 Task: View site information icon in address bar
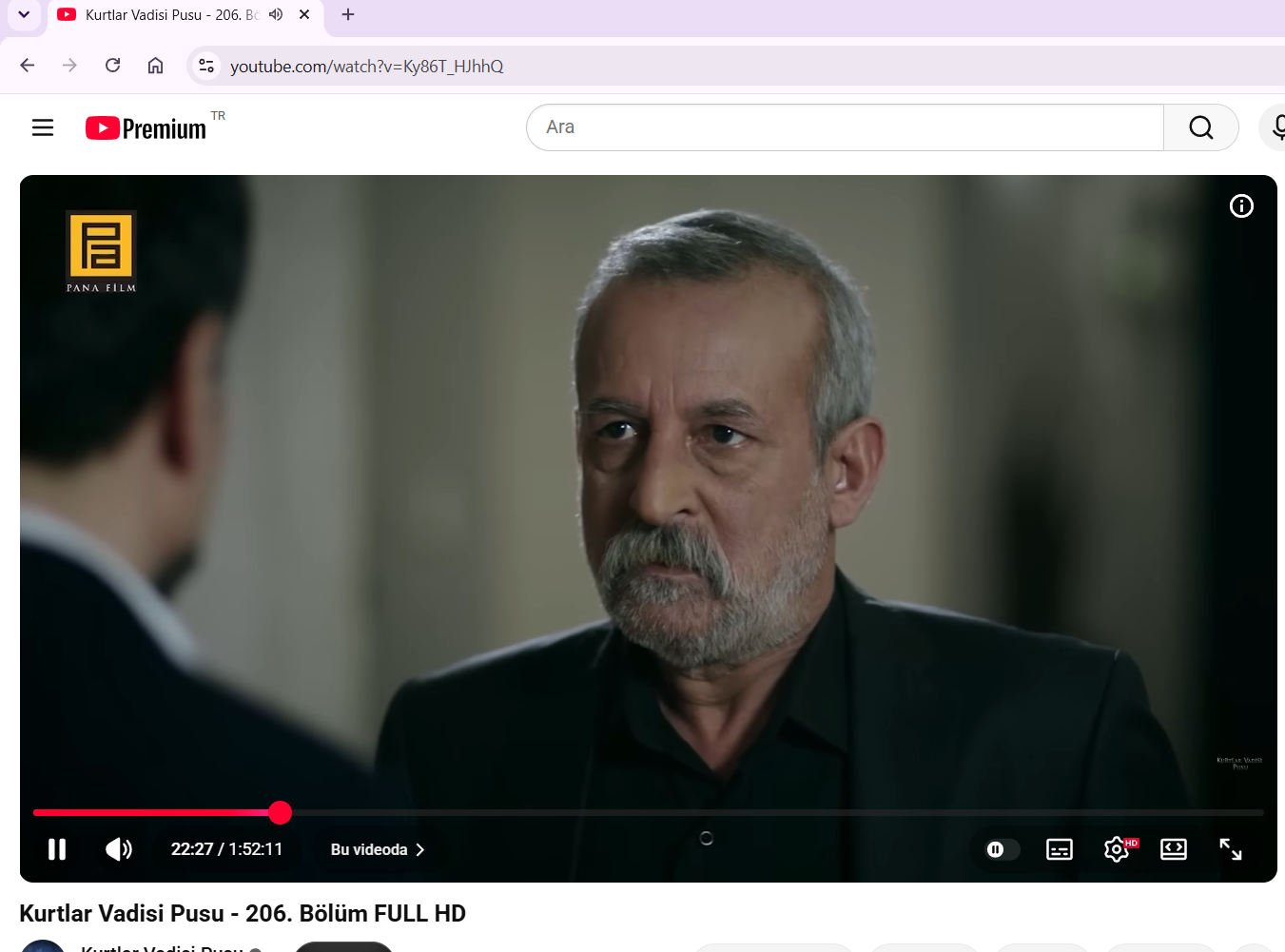coord(206,66)
